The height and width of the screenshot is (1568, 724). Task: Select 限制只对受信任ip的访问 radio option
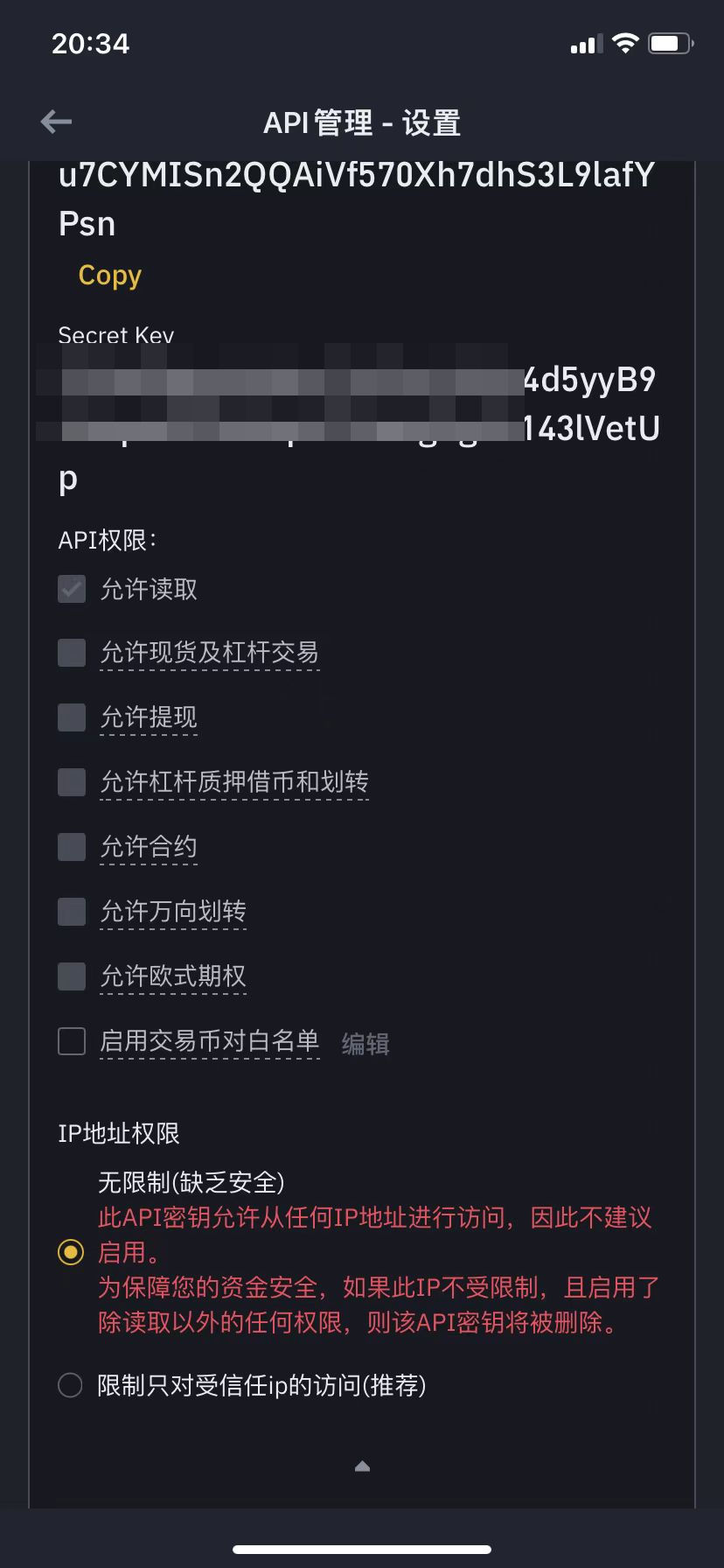(x=70, y=1385)
